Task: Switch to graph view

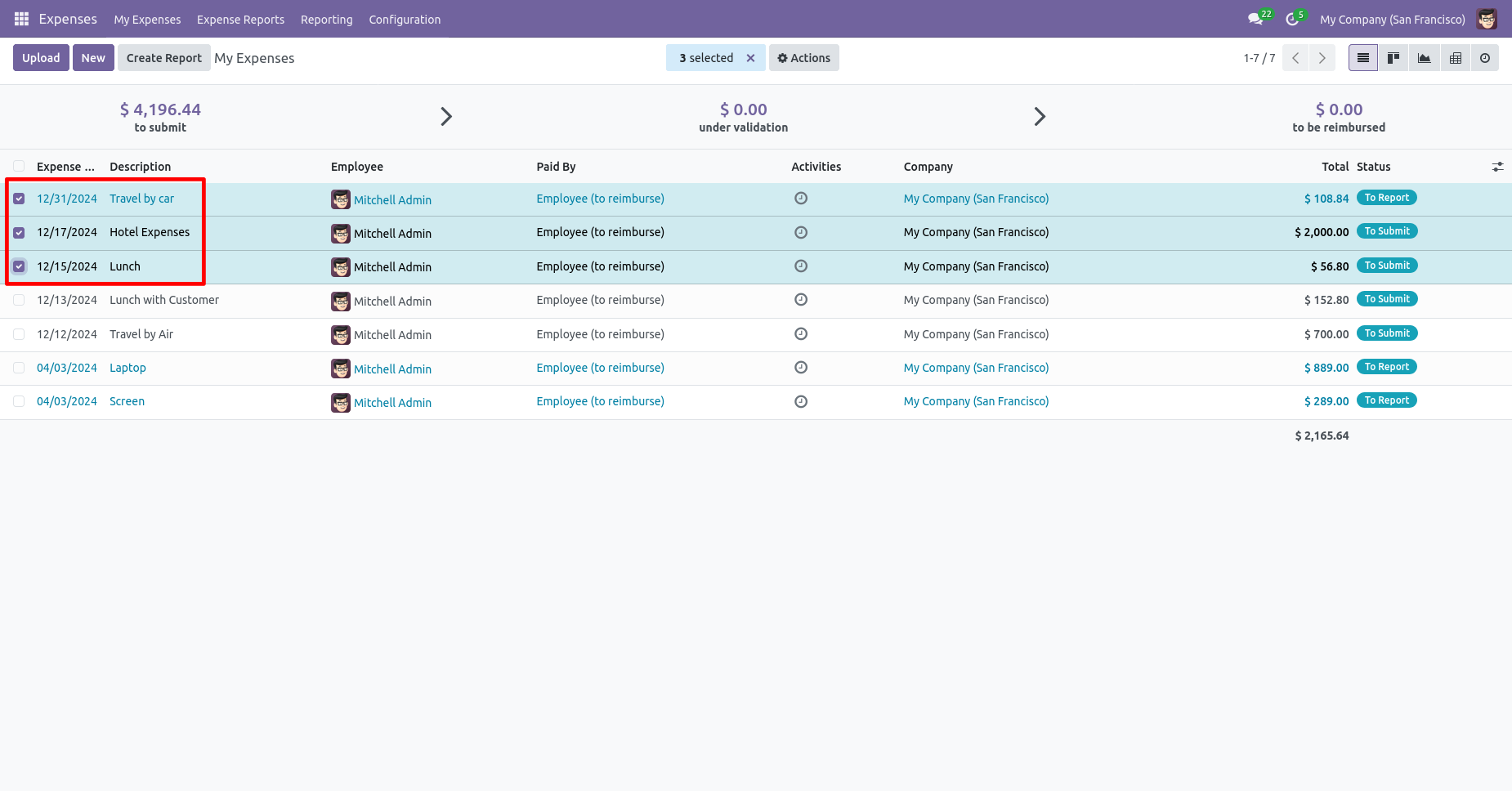Action: (x=1424, y=58)
